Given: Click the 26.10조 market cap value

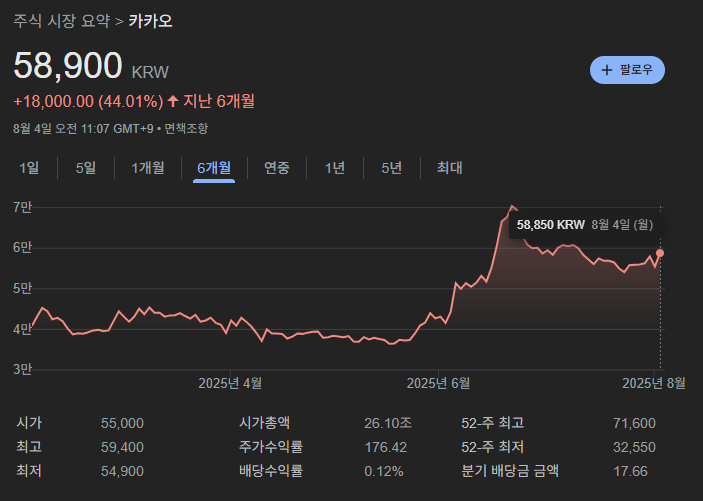Looking at the screenshot, I should tap(388, 423).
